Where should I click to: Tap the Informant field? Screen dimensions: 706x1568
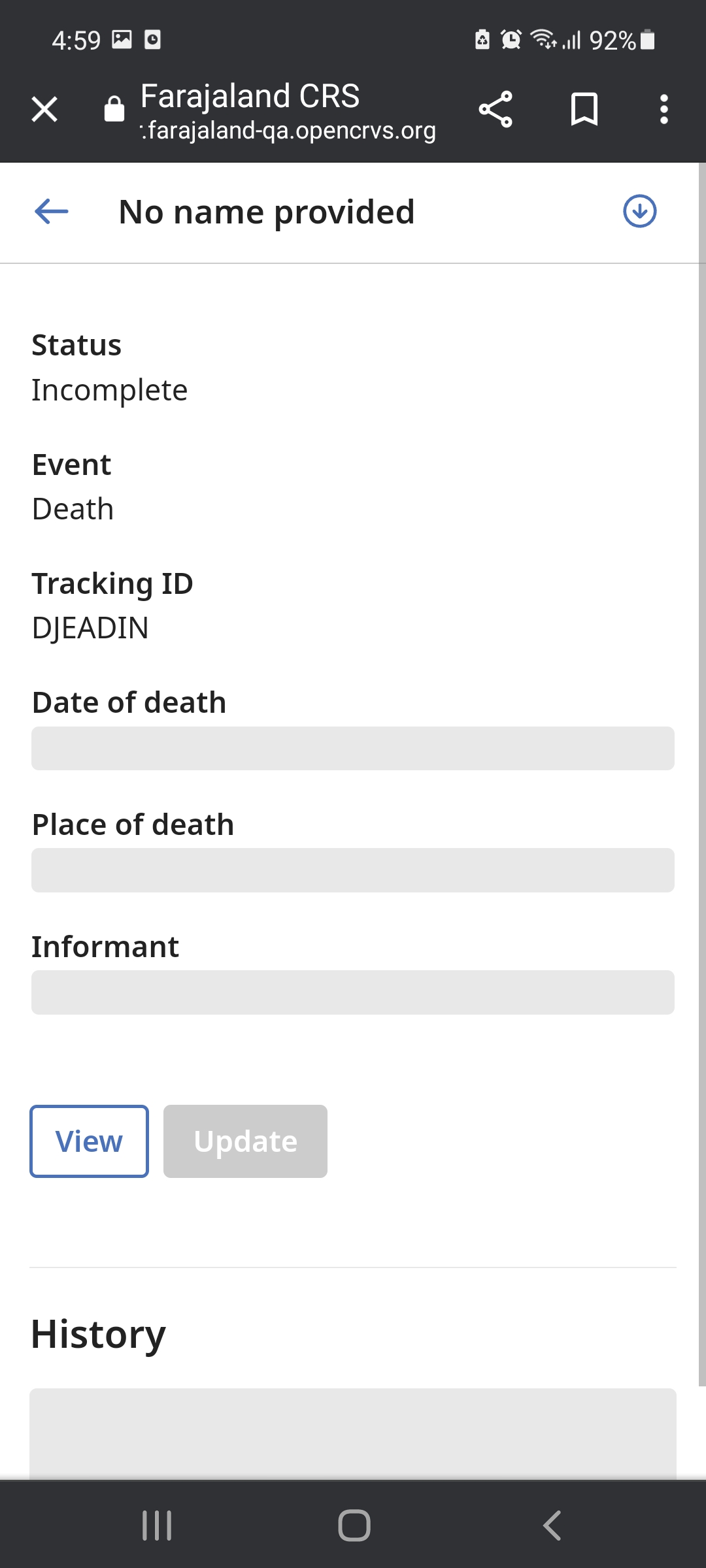click(353, 992)
